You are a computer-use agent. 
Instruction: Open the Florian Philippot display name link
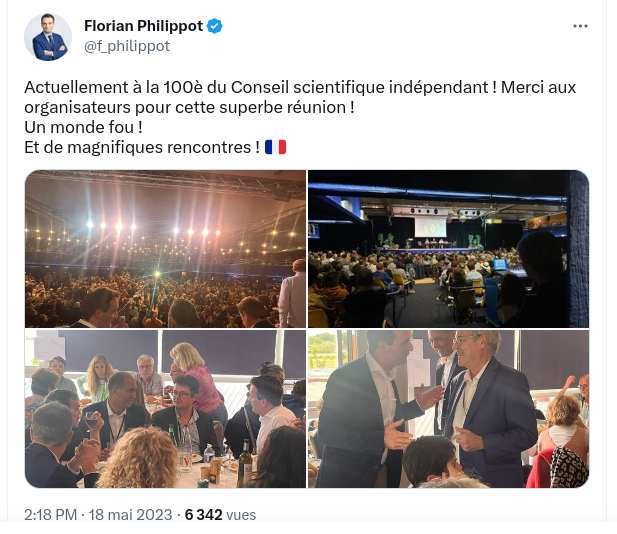(143, 26)
